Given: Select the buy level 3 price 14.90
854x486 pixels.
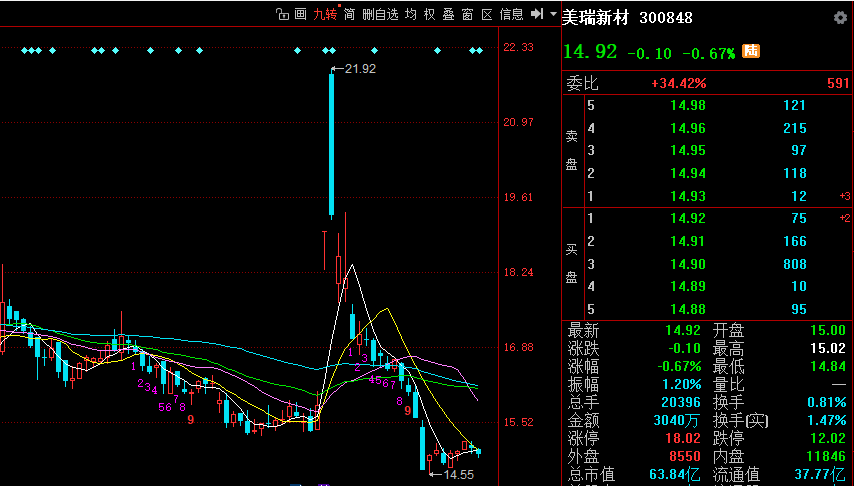Looking at the screenshot, I should point(688,264).
